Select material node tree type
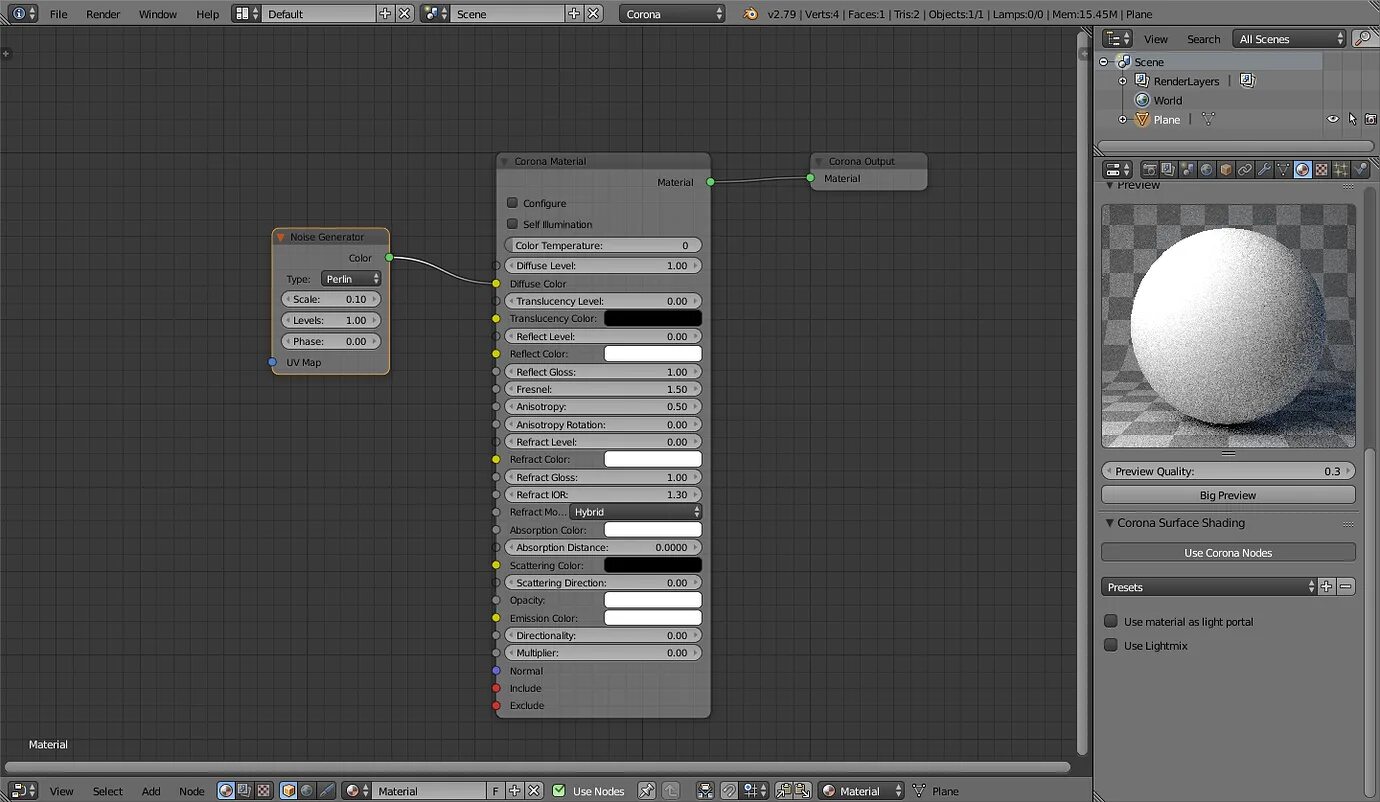This screenshot has width=1380, height=802. pos(226,791)
